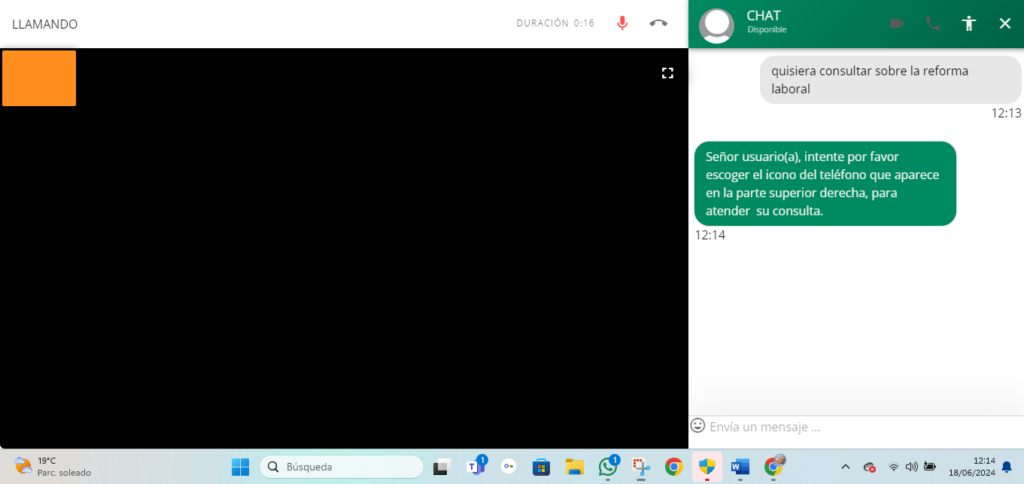The height and width of the screenshot is (484, 1024).
Task: Open the weather widget showing 19°C
Action: 52,466
